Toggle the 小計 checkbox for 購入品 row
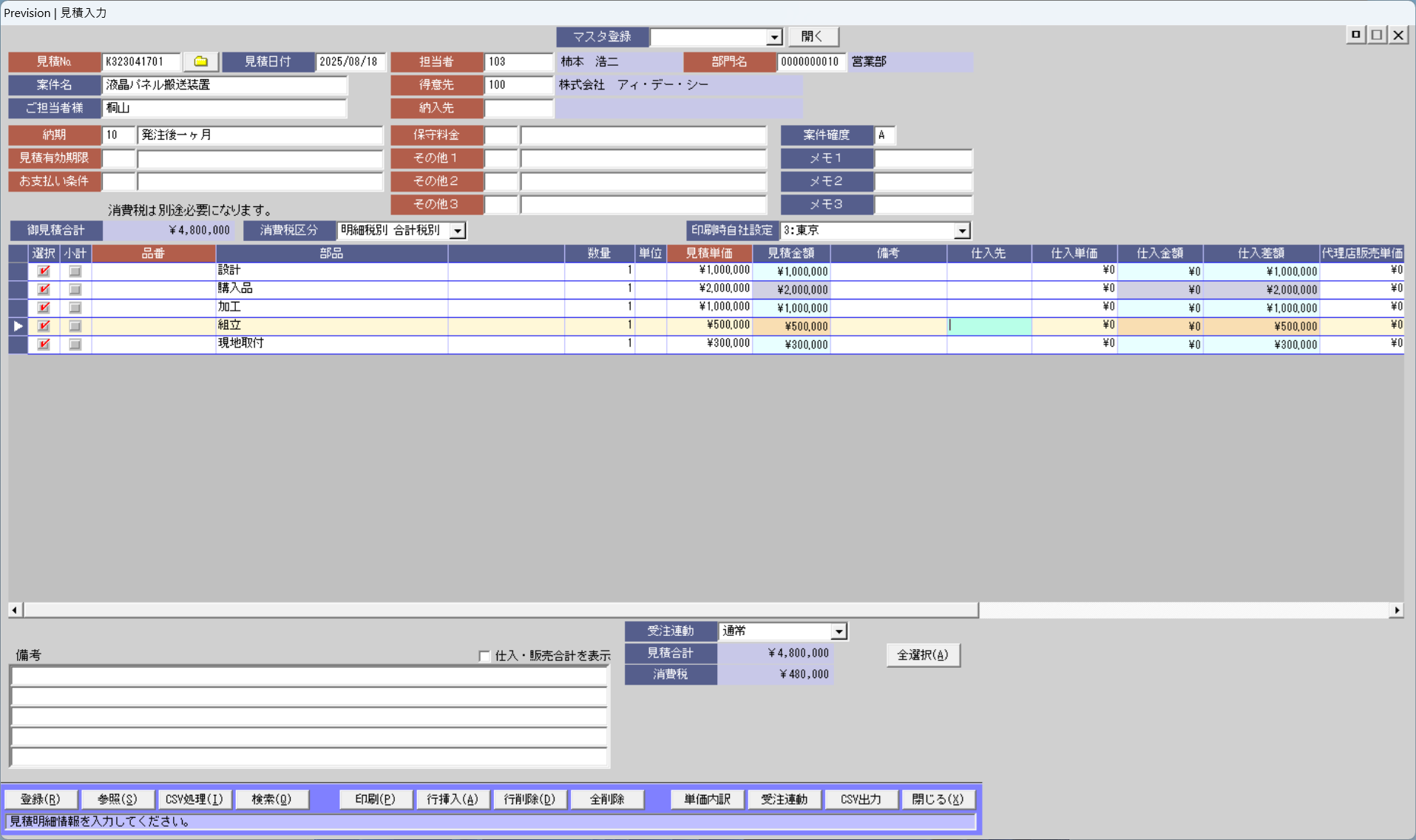 click(x=75, y=290)
